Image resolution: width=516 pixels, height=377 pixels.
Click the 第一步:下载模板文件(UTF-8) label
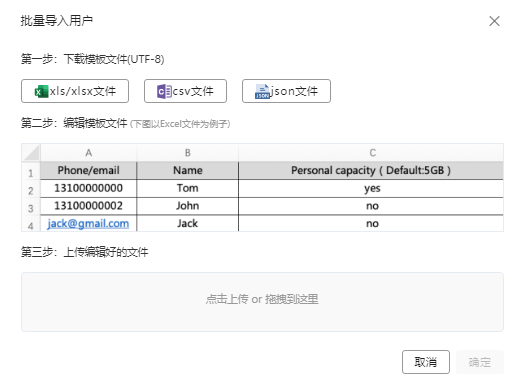pyautogui.click(x=92, y=59)
